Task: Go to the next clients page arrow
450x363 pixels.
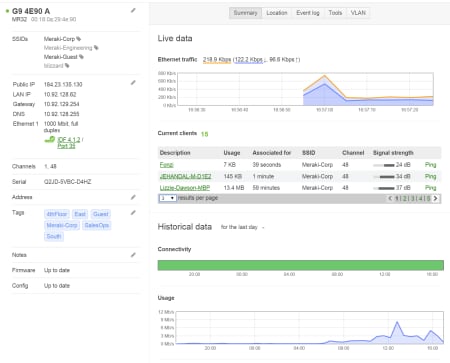Action: [x=435, y=198]
